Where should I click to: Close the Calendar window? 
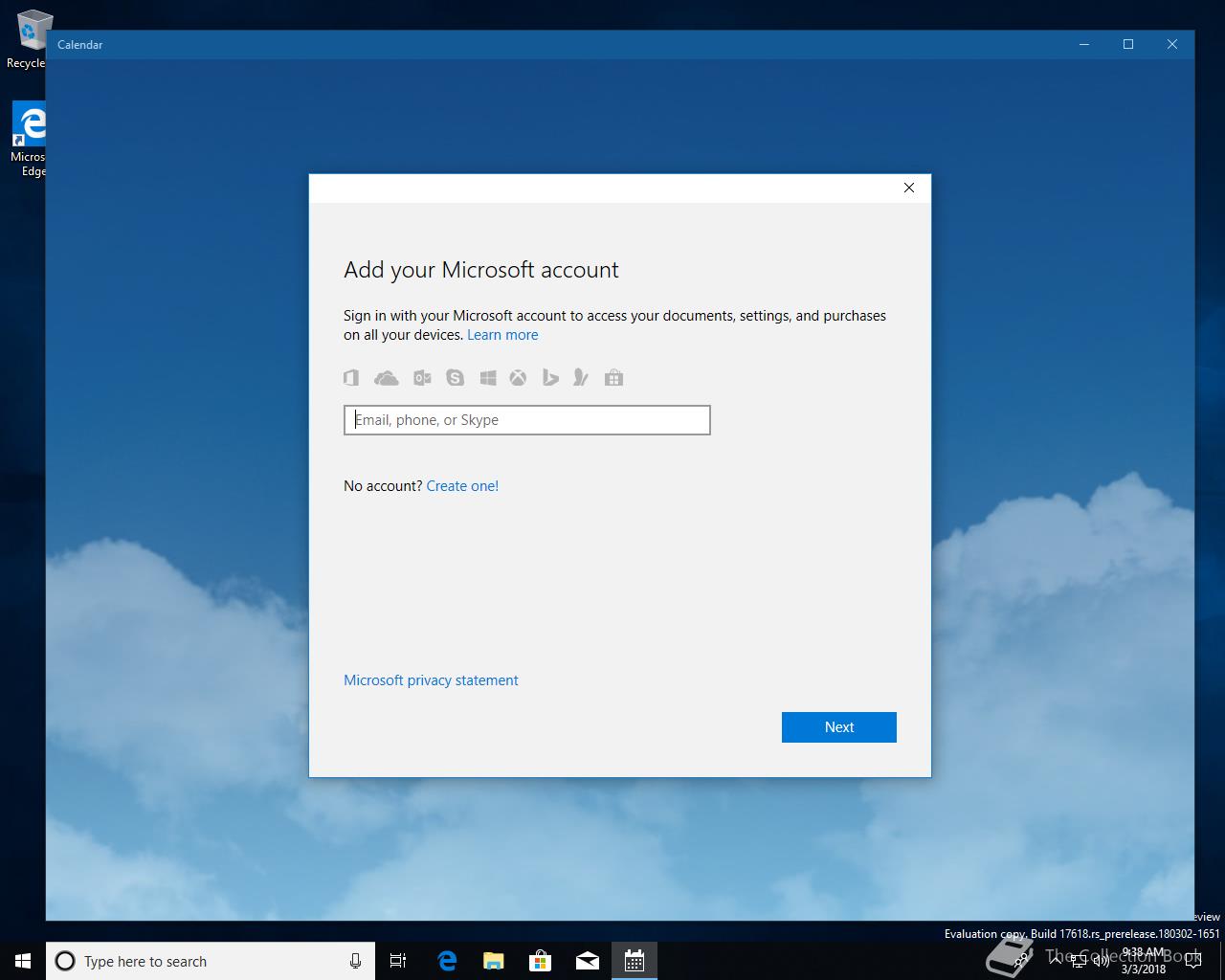click(1172, 44)
